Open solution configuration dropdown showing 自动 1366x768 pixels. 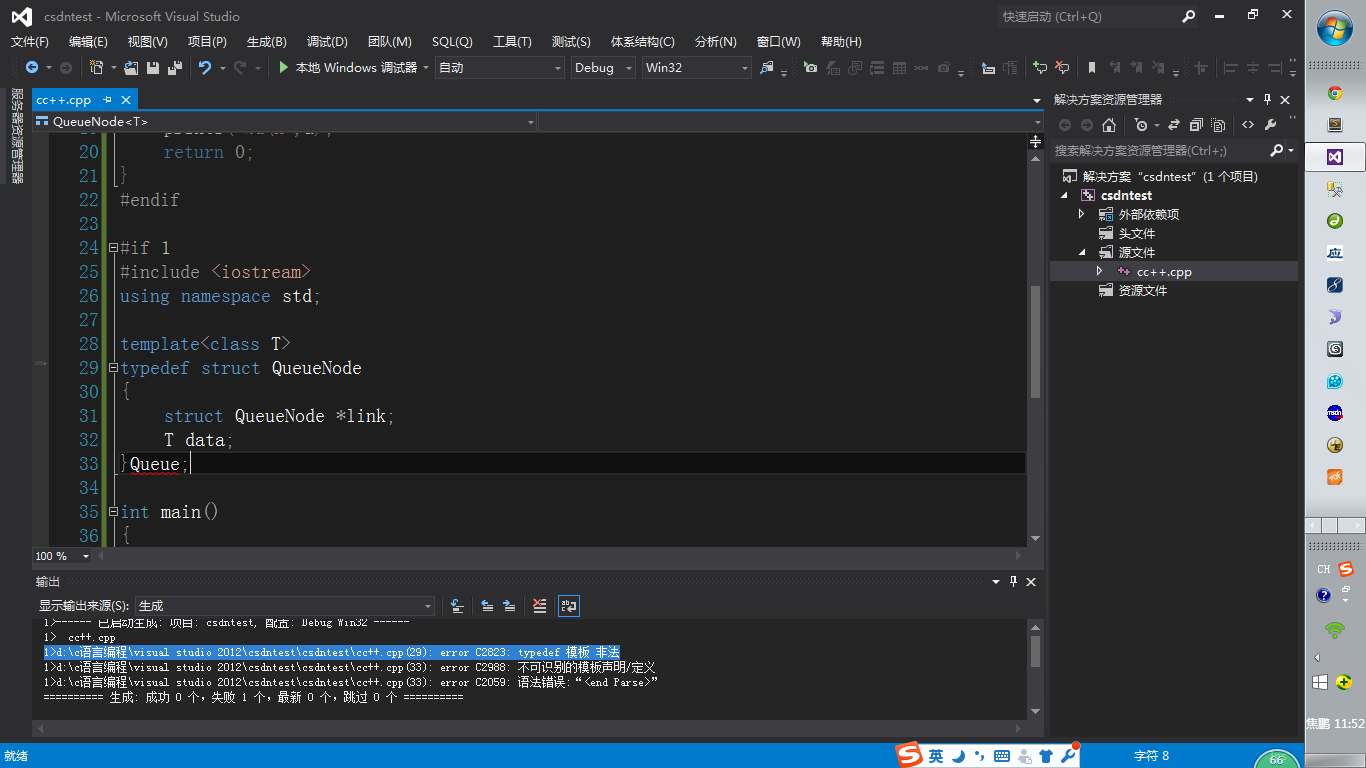point(500,68)
